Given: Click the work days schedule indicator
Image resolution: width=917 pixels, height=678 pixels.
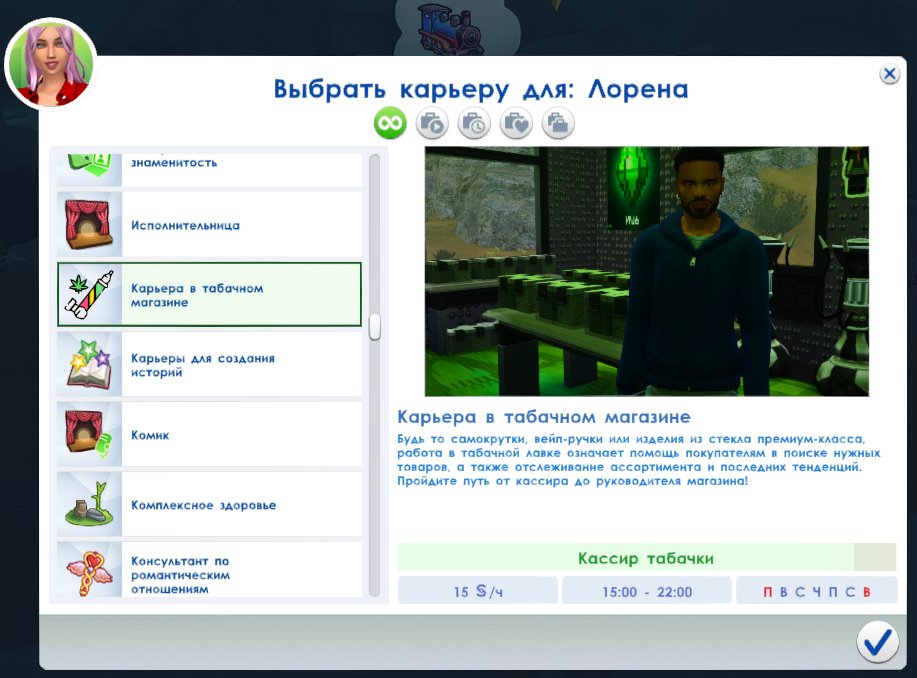Looking at the screenshot, I should pyautogui.click(x=816, y=591).
